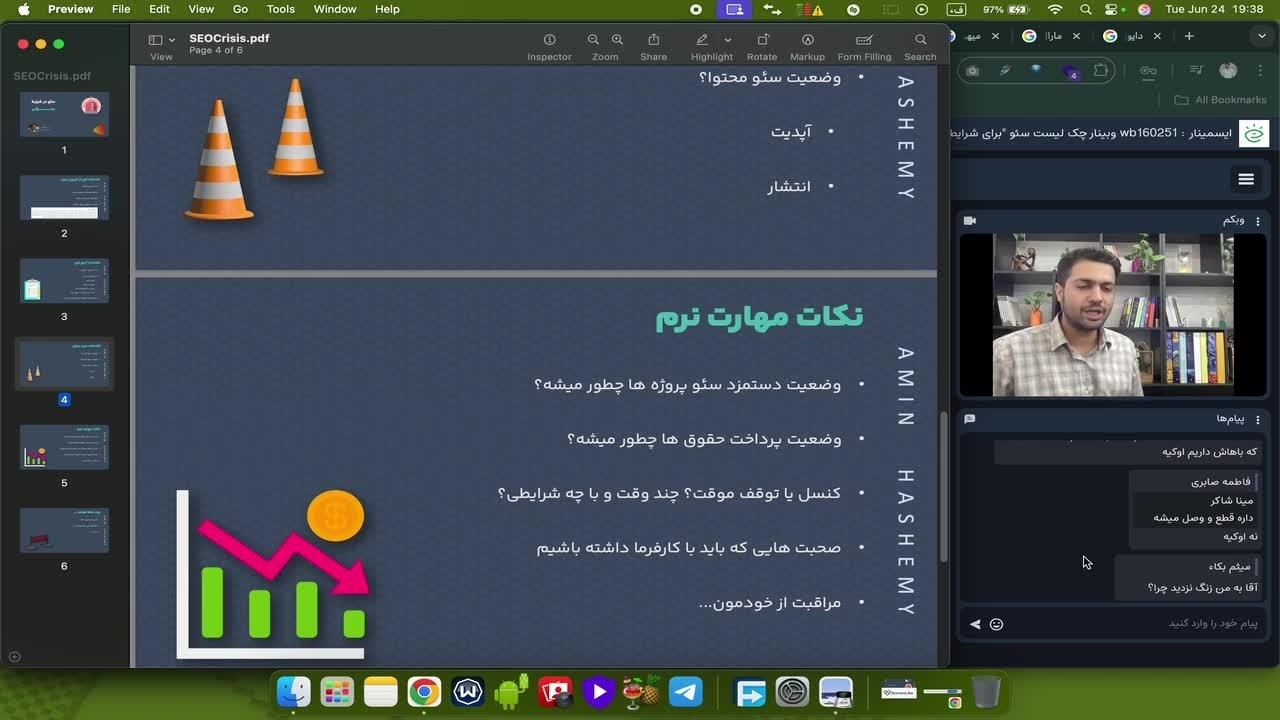Open Chrome media controls icon
This screenshot has height=720, width=1280.
click(1196, 70)
